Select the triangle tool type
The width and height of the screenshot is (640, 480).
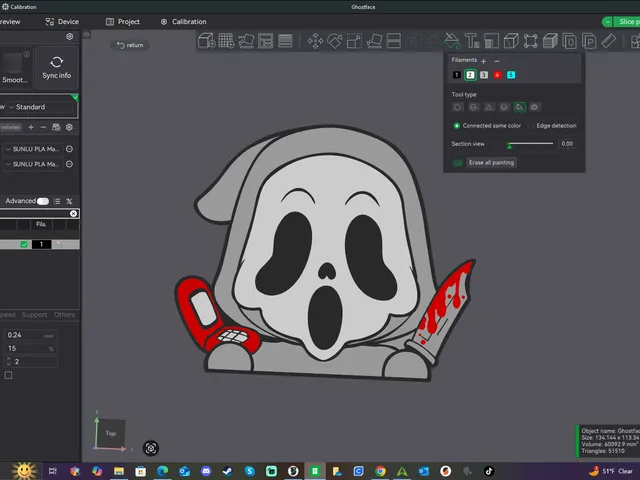(489, 107)
